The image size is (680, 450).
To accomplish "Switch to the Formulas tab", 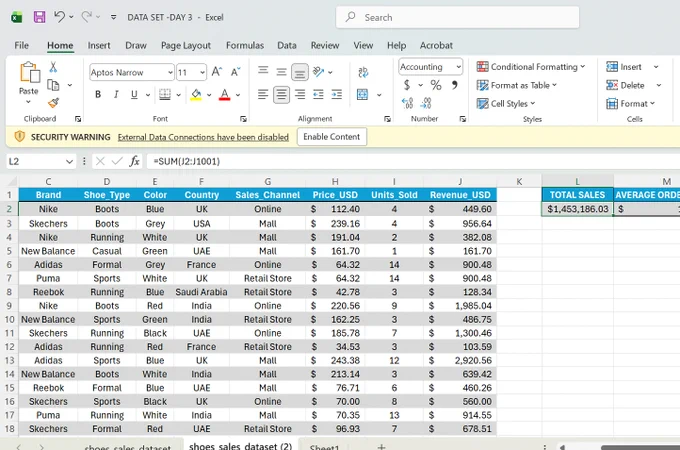I will (245, 46).
